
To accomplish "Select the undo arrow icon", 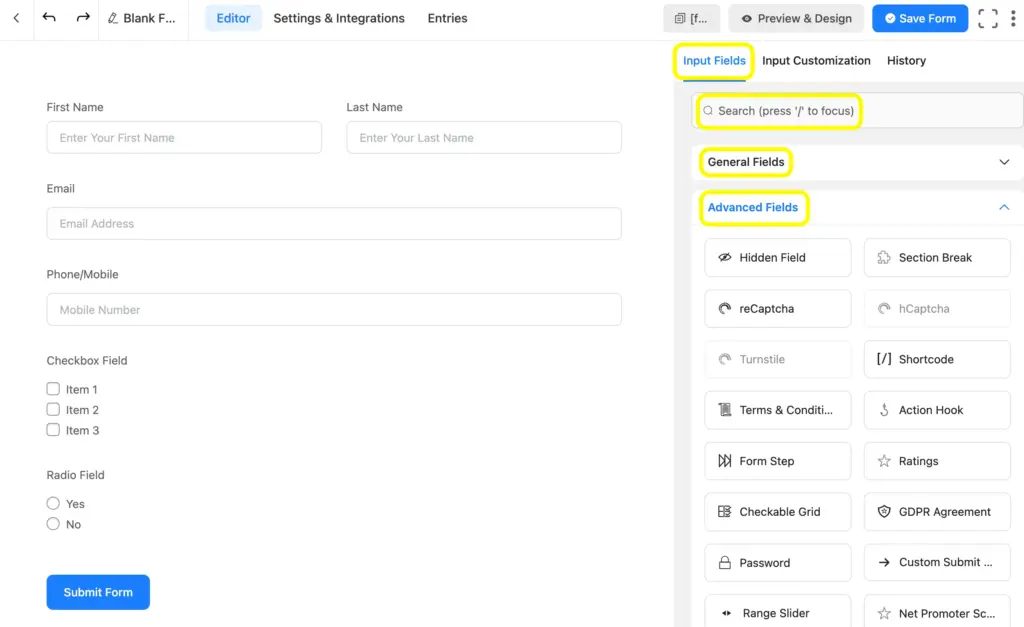I will point(50,18).
